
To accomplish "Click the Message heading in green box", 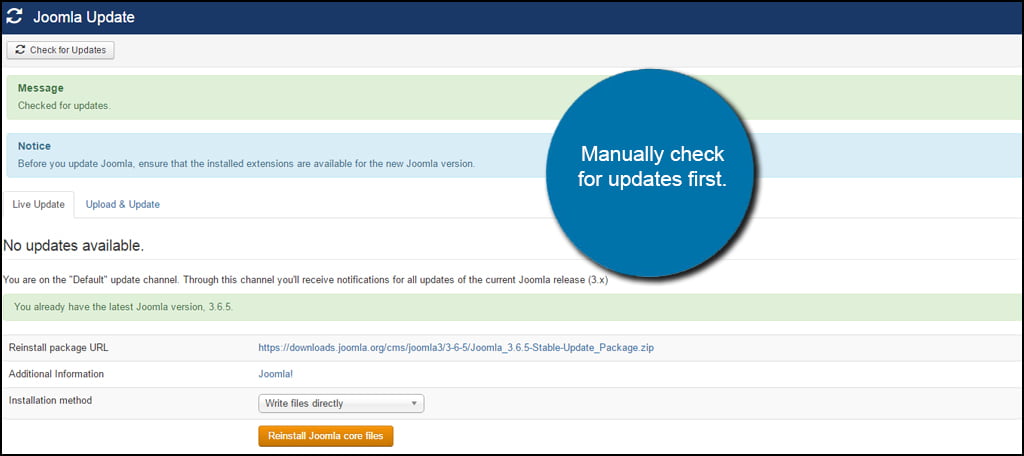I will [40, 88].
